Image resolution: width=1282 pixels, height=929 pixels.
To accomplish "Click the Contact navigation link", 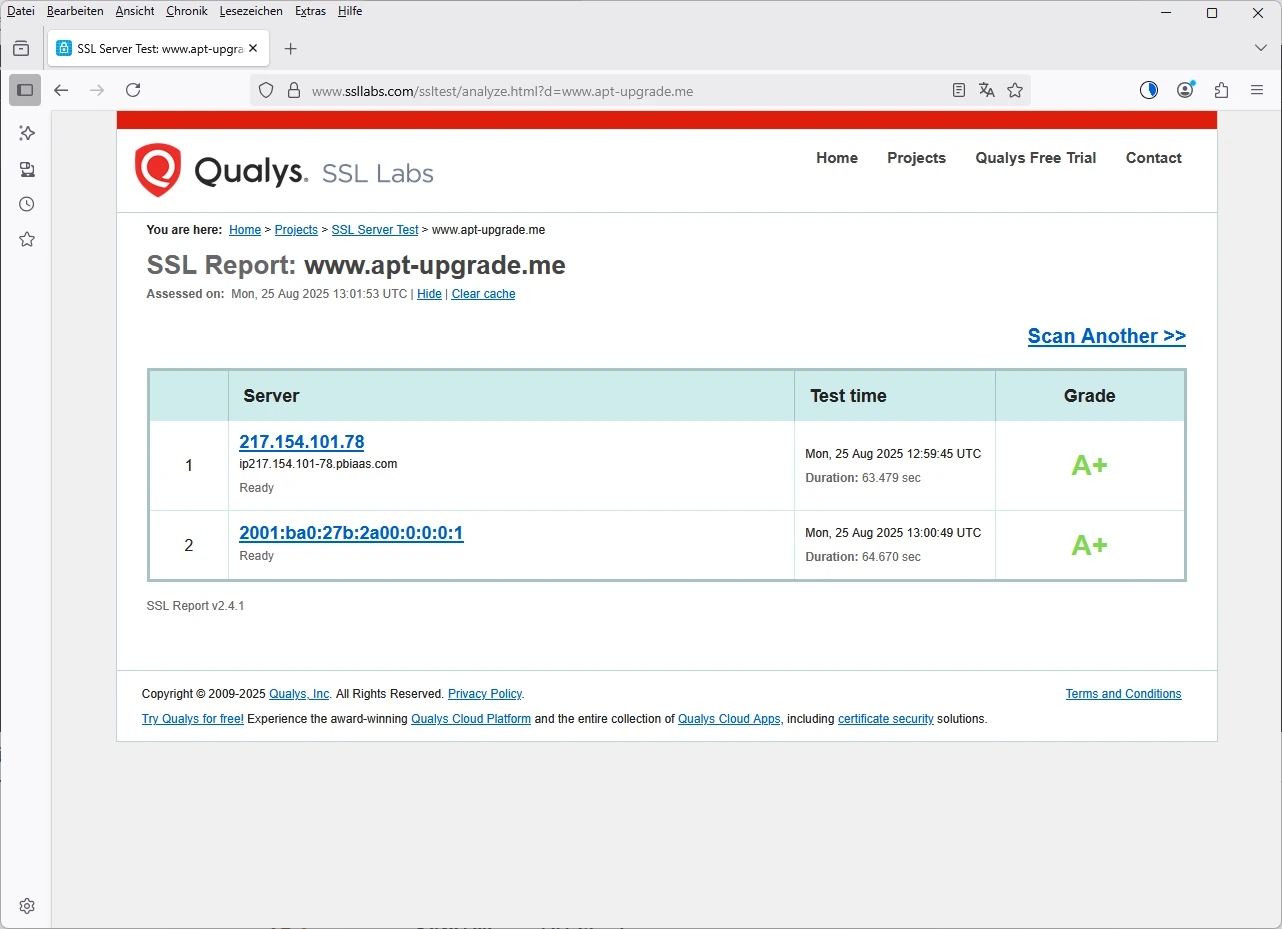I will click(x=1154, y=158).
